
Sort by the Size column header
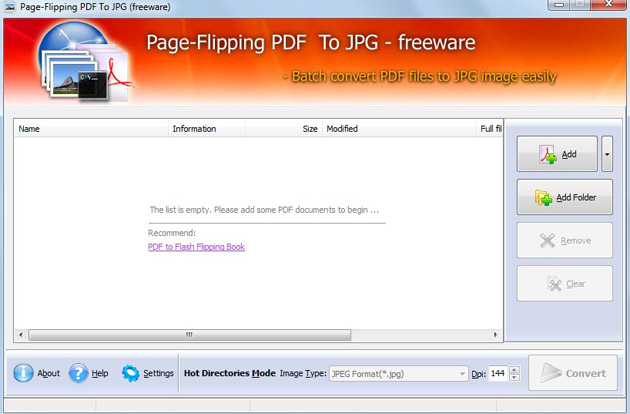point(284,129)
